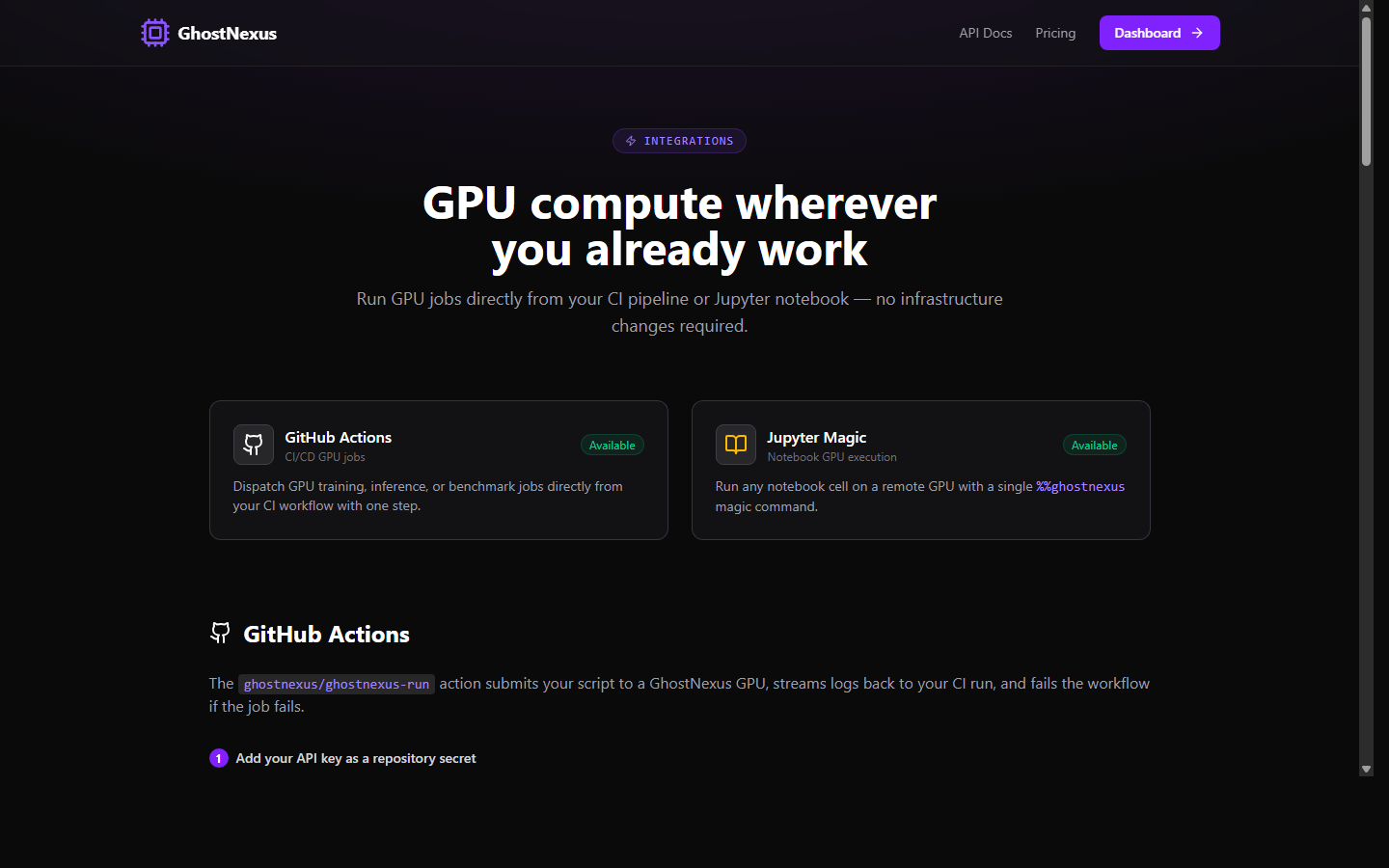The image size is (1389, 868).
Task: Expand the Add your API key as a repository secret step
Action: click(355, 758)
